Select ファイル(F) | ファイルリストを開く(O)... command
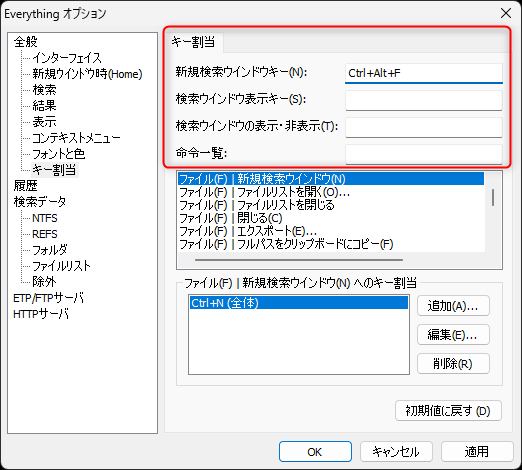This screenshot has height=470, width=522. (331, 192)
